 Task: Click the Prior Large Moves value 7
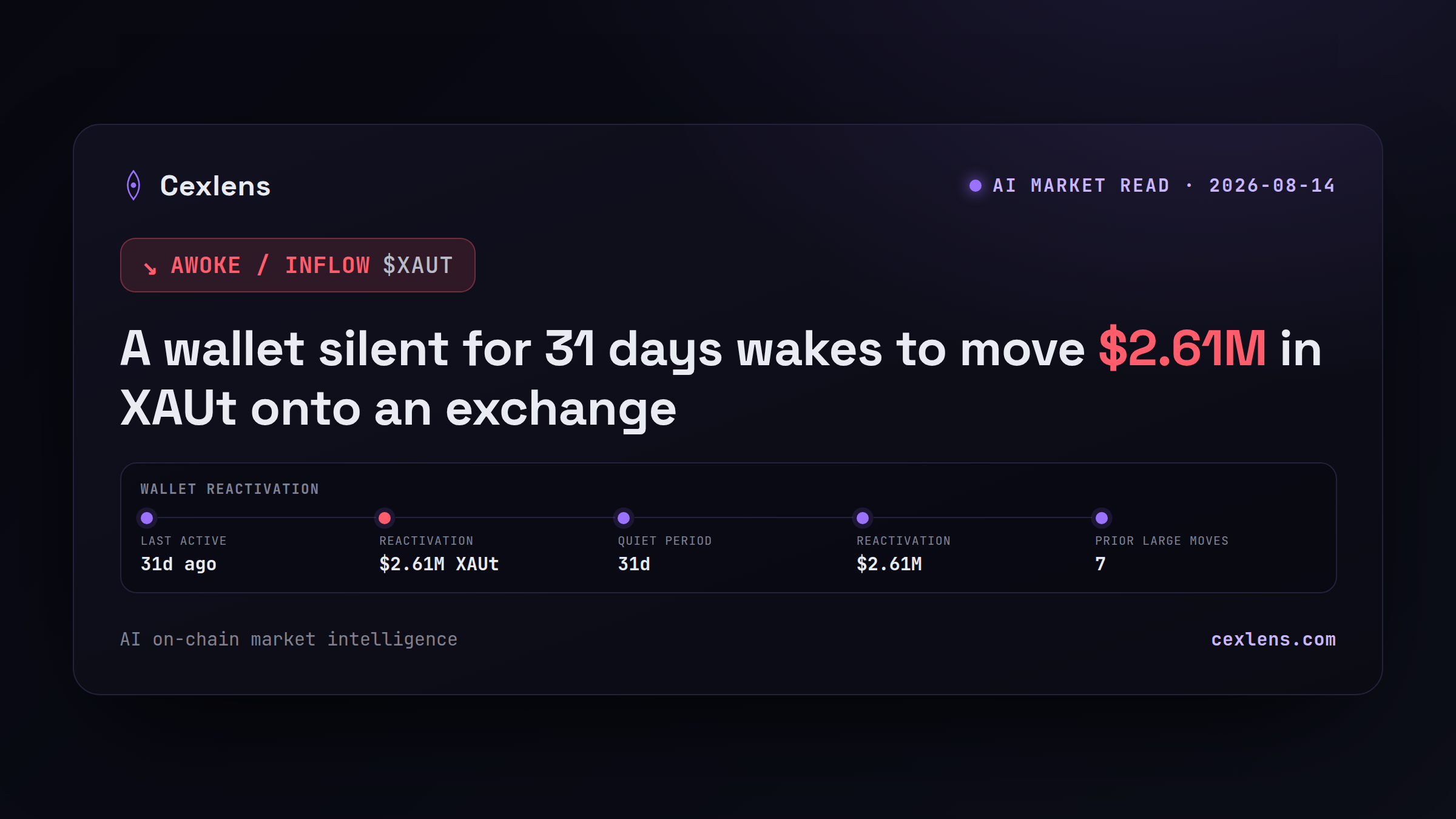click(x=1100, y=564)
